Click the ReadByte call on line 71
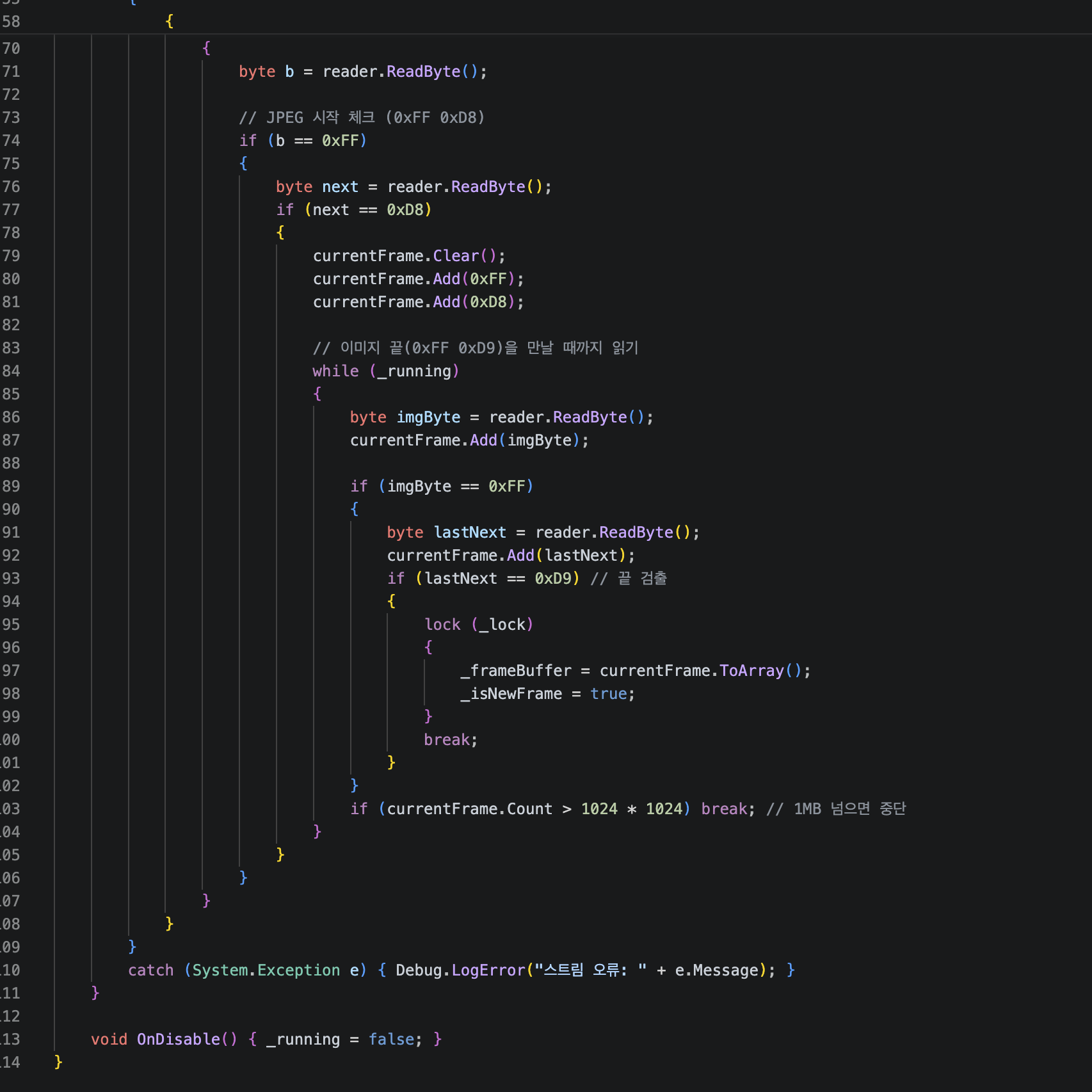The width and height of the screenshot is (1092, 1092). pyautogui.click(x=423, y=72)
